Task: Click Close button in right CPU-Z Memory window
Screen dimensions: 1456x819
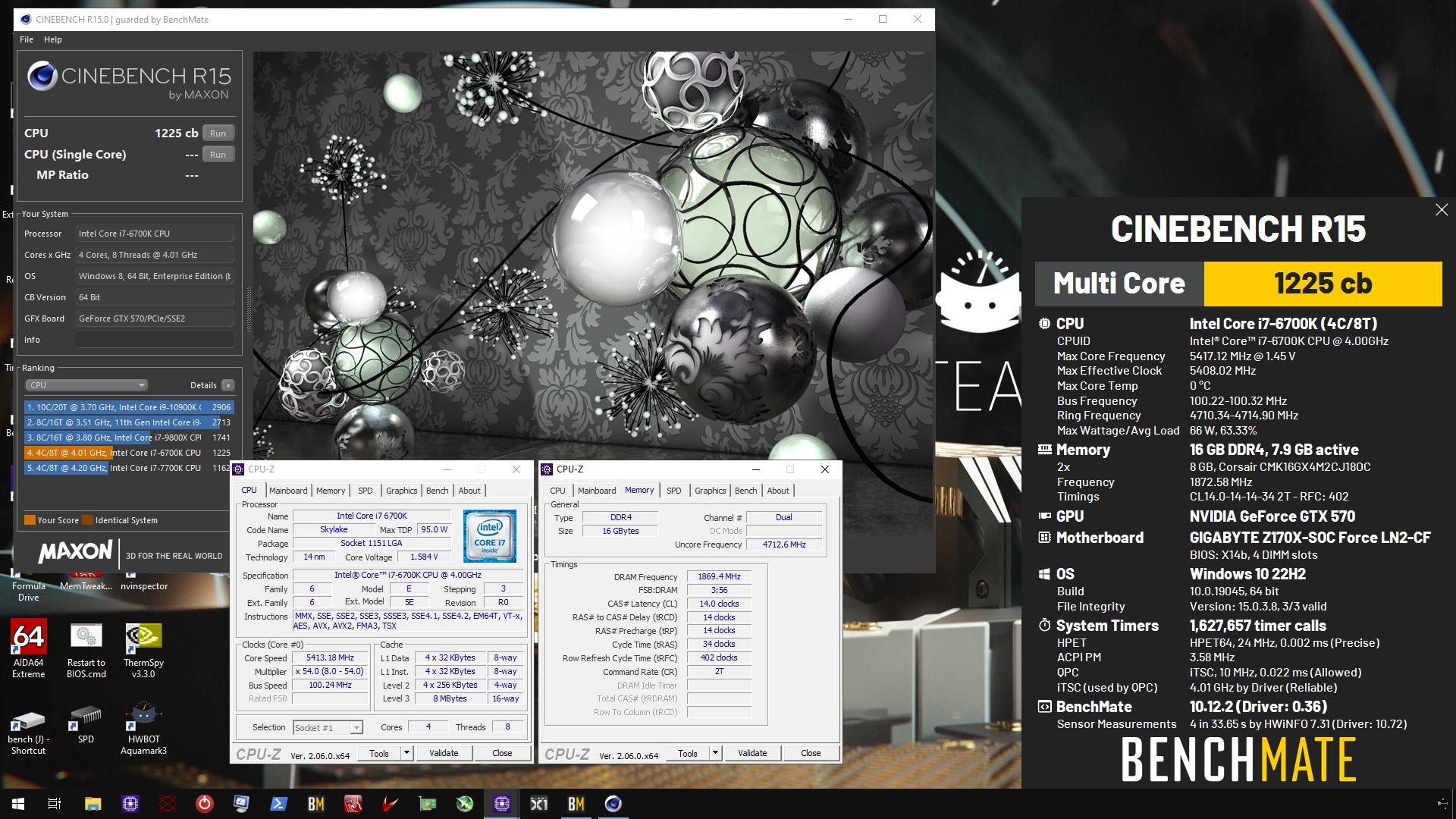Action: 811,753
